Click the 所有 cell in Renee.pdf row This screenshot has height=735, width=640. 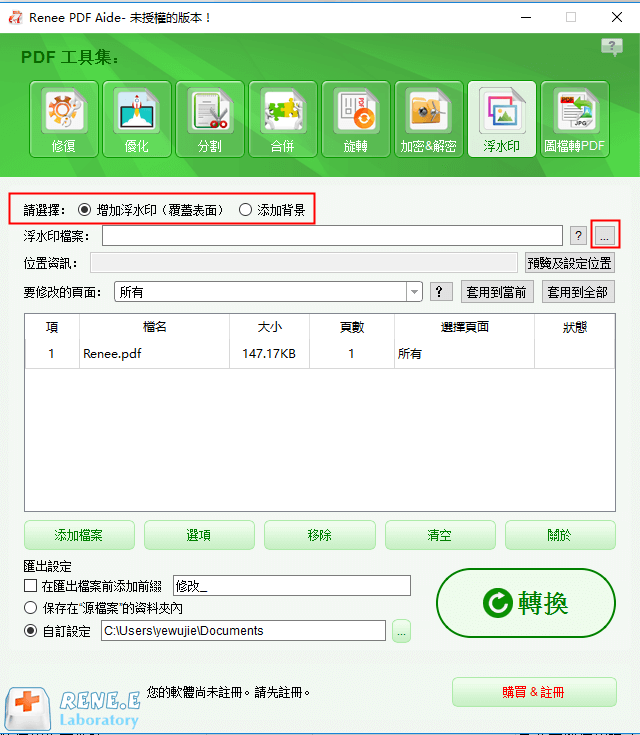click(x=464, y=353)
